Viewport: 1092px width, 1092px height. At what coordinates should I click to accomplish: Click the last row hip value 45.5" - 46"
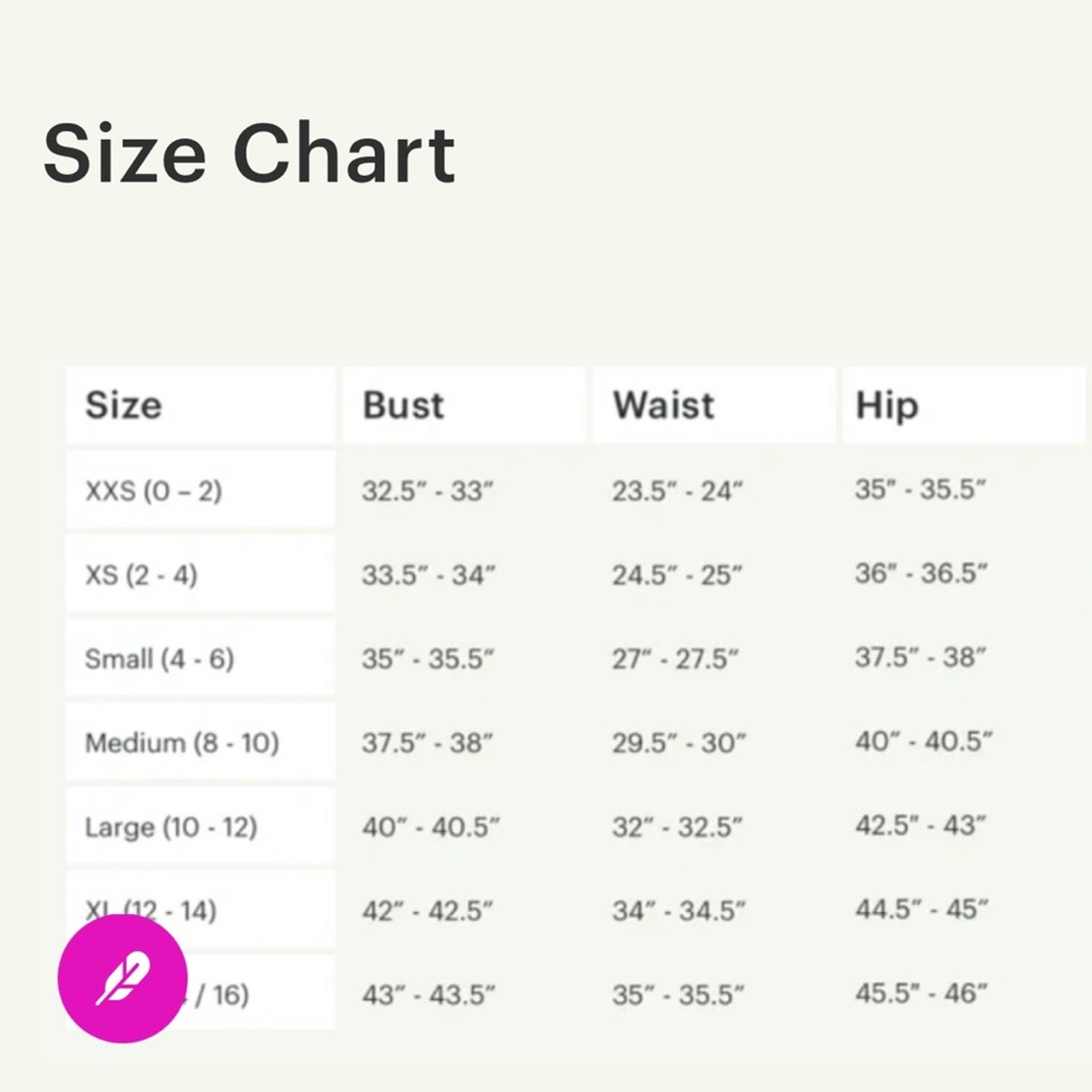point(921,993)
